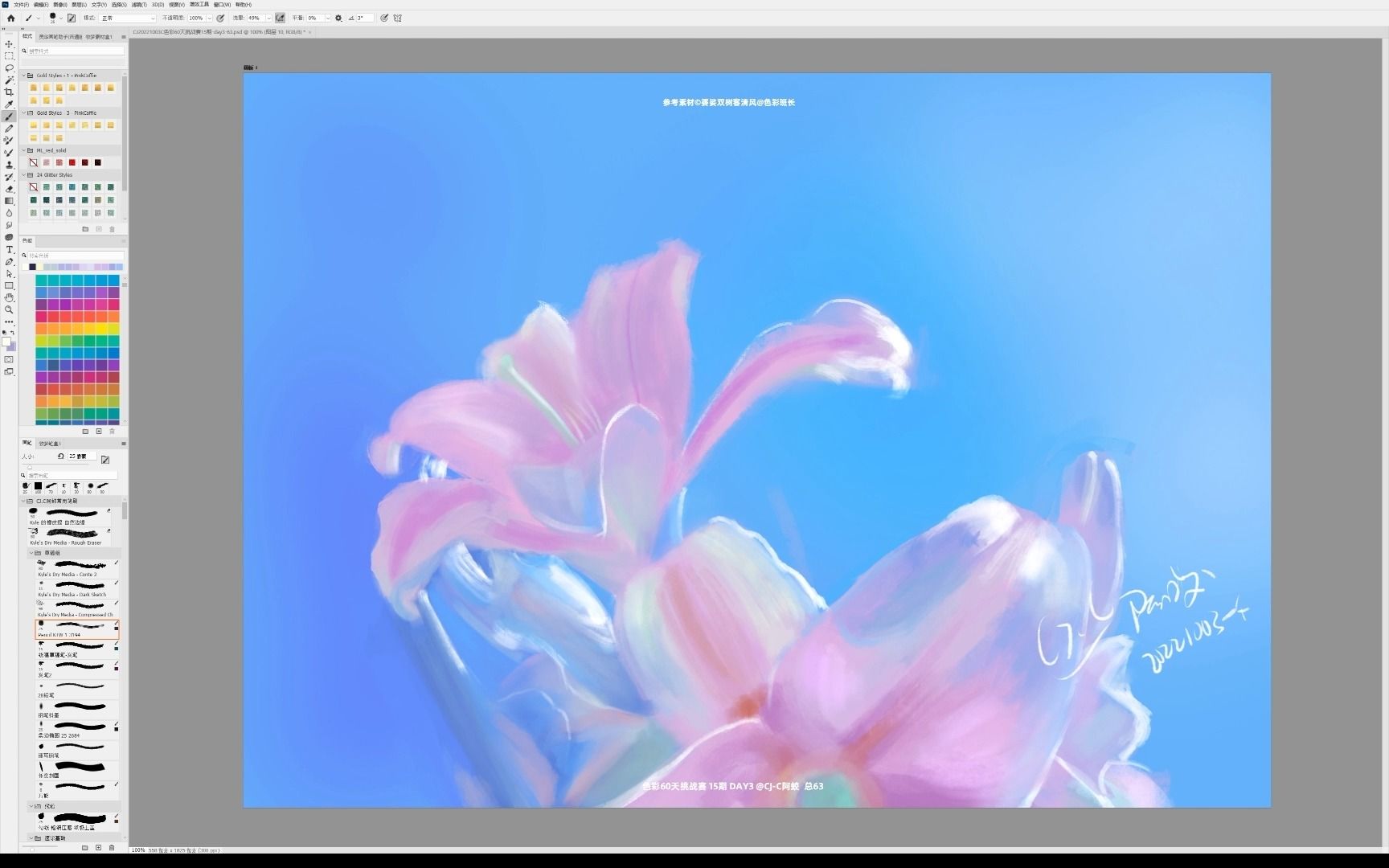The image size is (1389, 868).
Task: Toggle Quick Mask mode
Action: [x=9, y=359]
